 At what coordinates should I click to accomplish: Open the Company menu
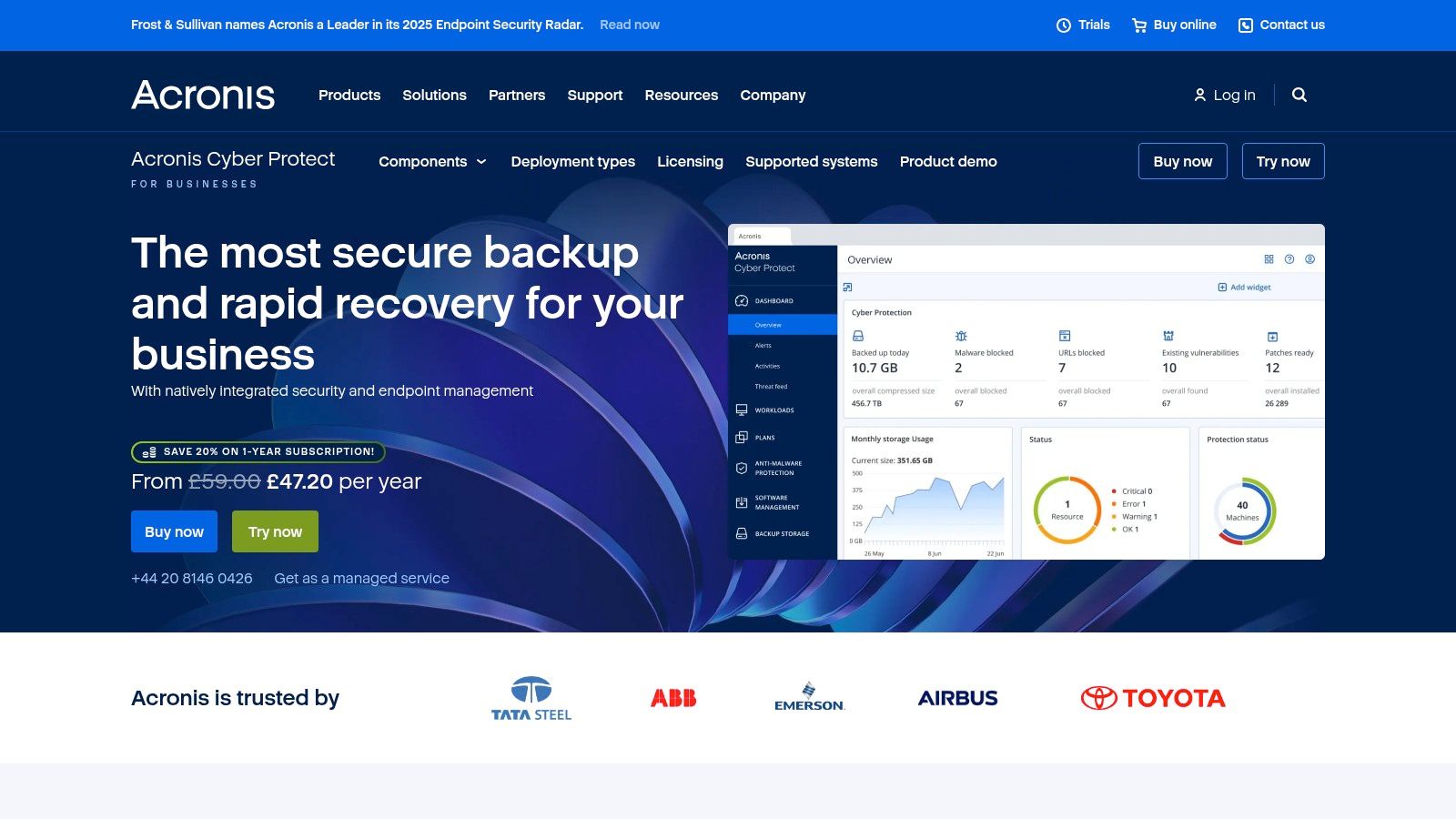(x=773, y=95)
